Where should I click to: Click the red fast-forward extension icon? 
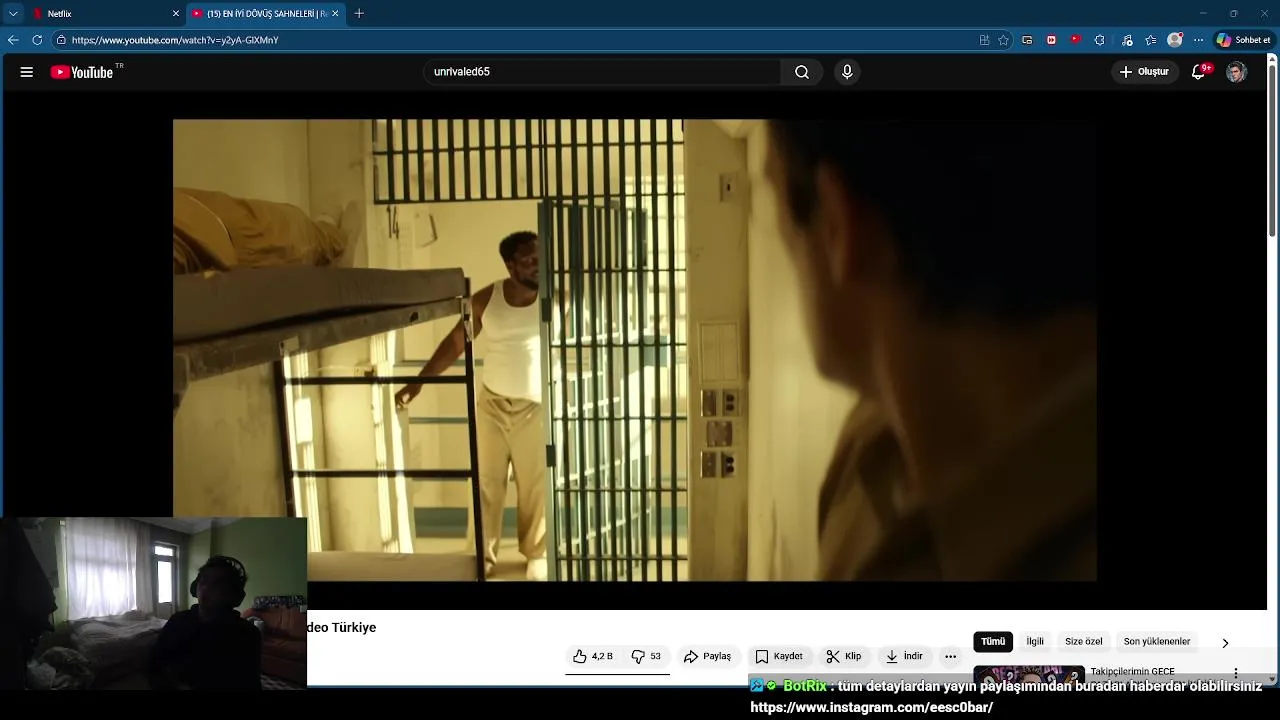pos(1051,40)
